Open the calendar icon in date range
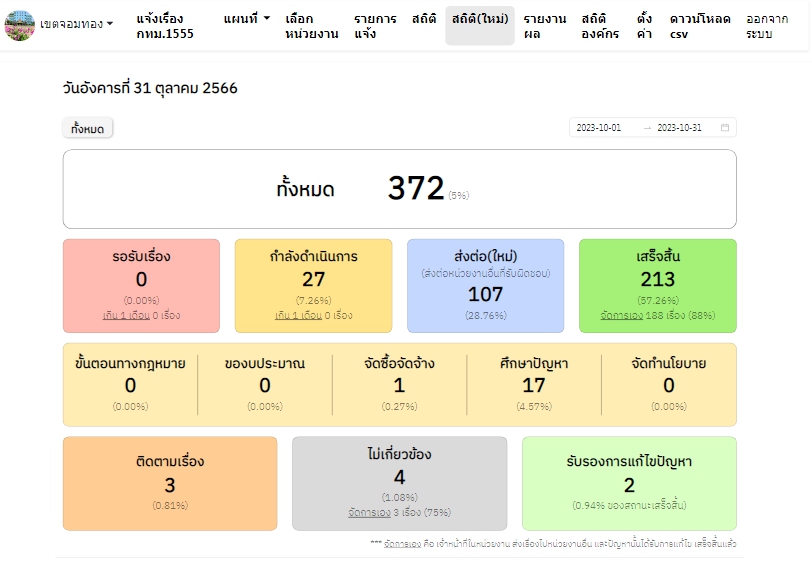This screenshot has height=570, width=812. click(x=725, y=128)
